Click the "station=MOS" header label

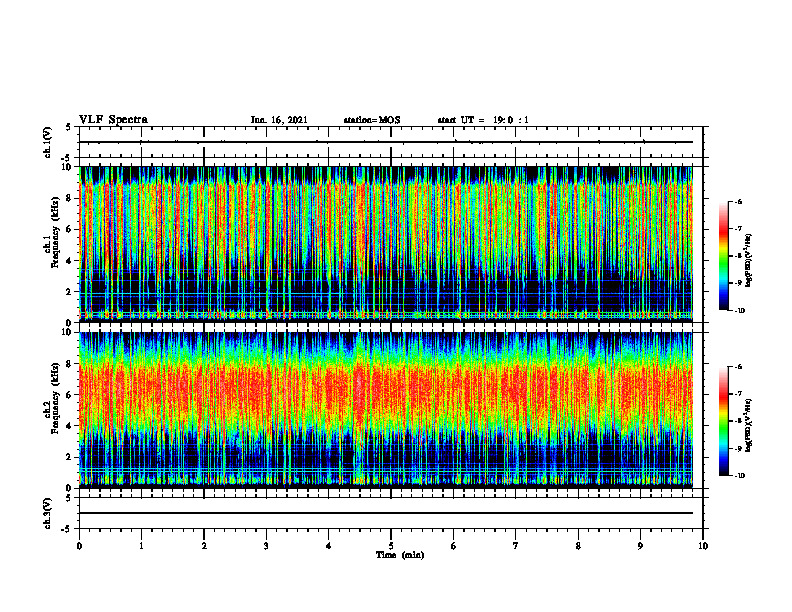tap(372, 120)
